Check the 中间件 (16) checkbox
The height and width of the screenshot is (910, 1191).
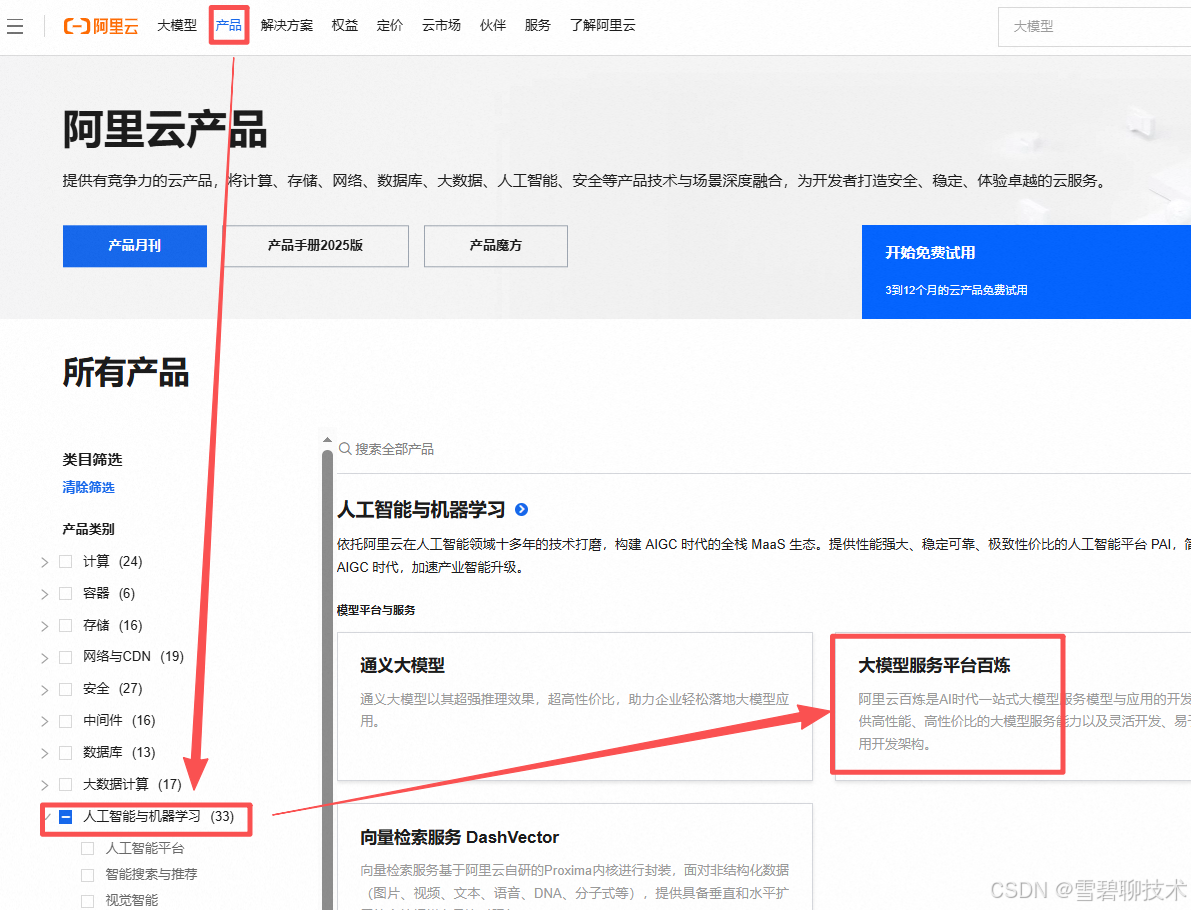[x=66, y=721]
